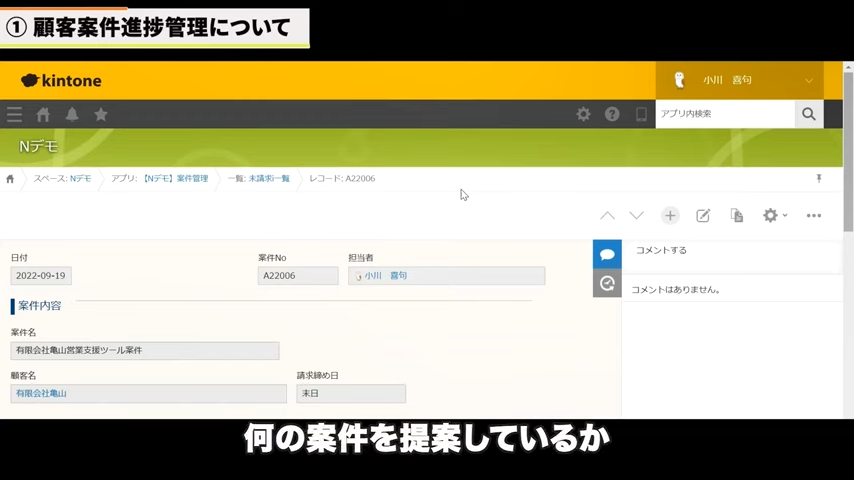This screenshot has height=480, width=854.
Task: Go to the portal home icon in the toolbar
Action: [x=43, y=114]
